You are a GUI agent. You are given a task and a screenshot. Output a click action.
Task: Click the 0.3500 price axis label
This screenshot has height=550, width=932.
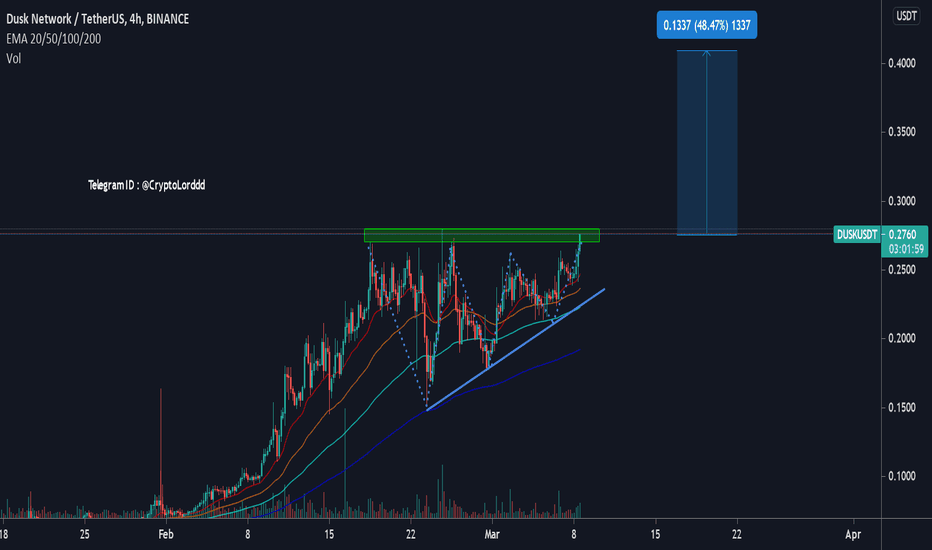(901, 132)
